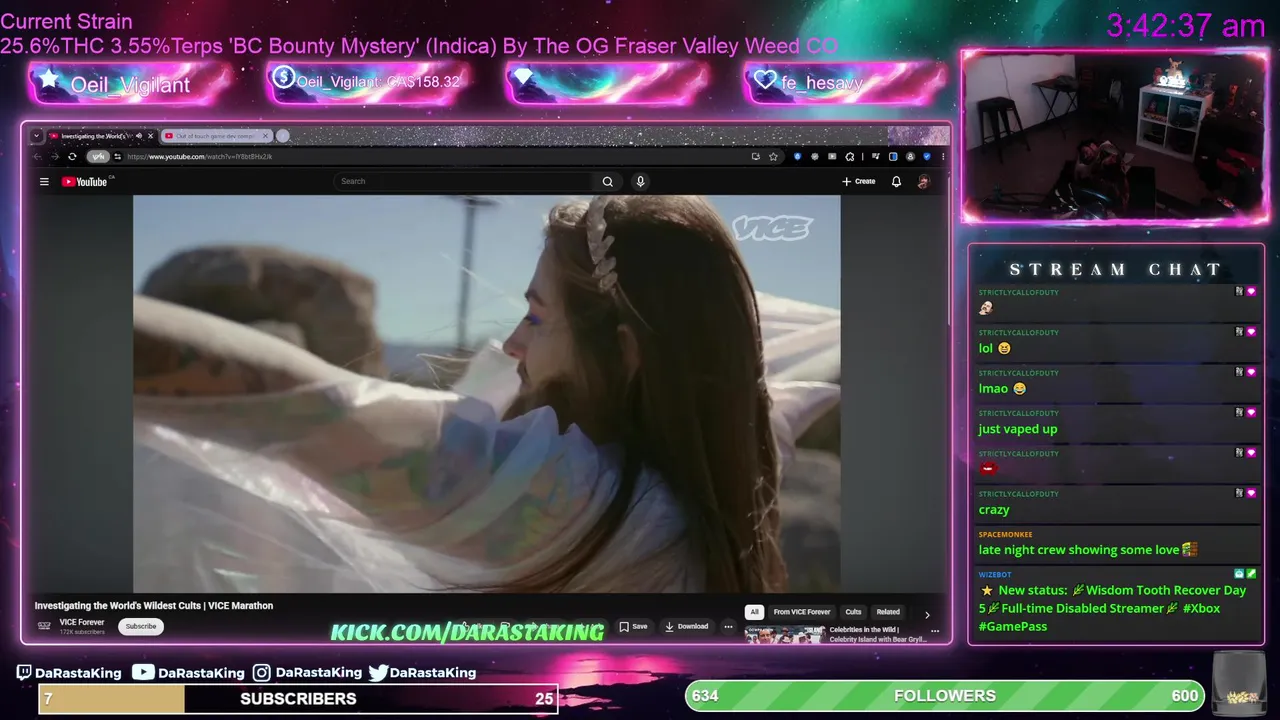The height and width of the screenshot is (720, 1280).
Task: Show more filter chips with the right arrow
Action: click(927, 615)
